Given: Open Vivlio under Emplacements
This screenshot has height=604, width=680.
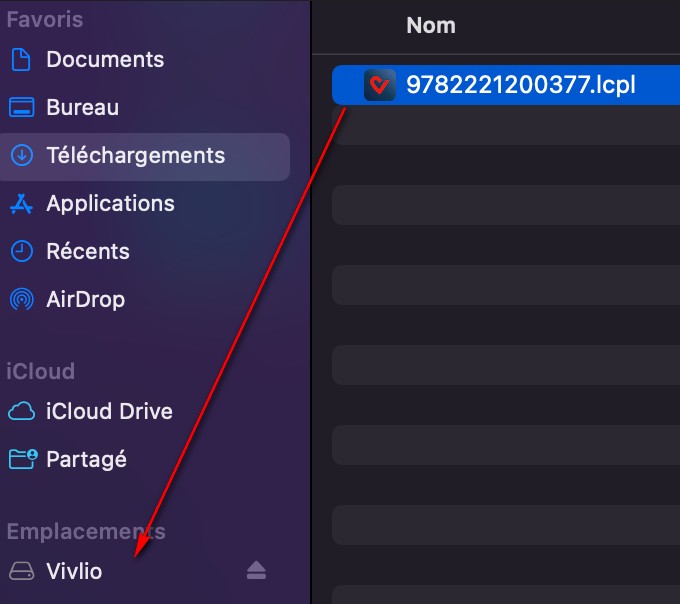Looking at the screenshot, I should click(74, 571).
